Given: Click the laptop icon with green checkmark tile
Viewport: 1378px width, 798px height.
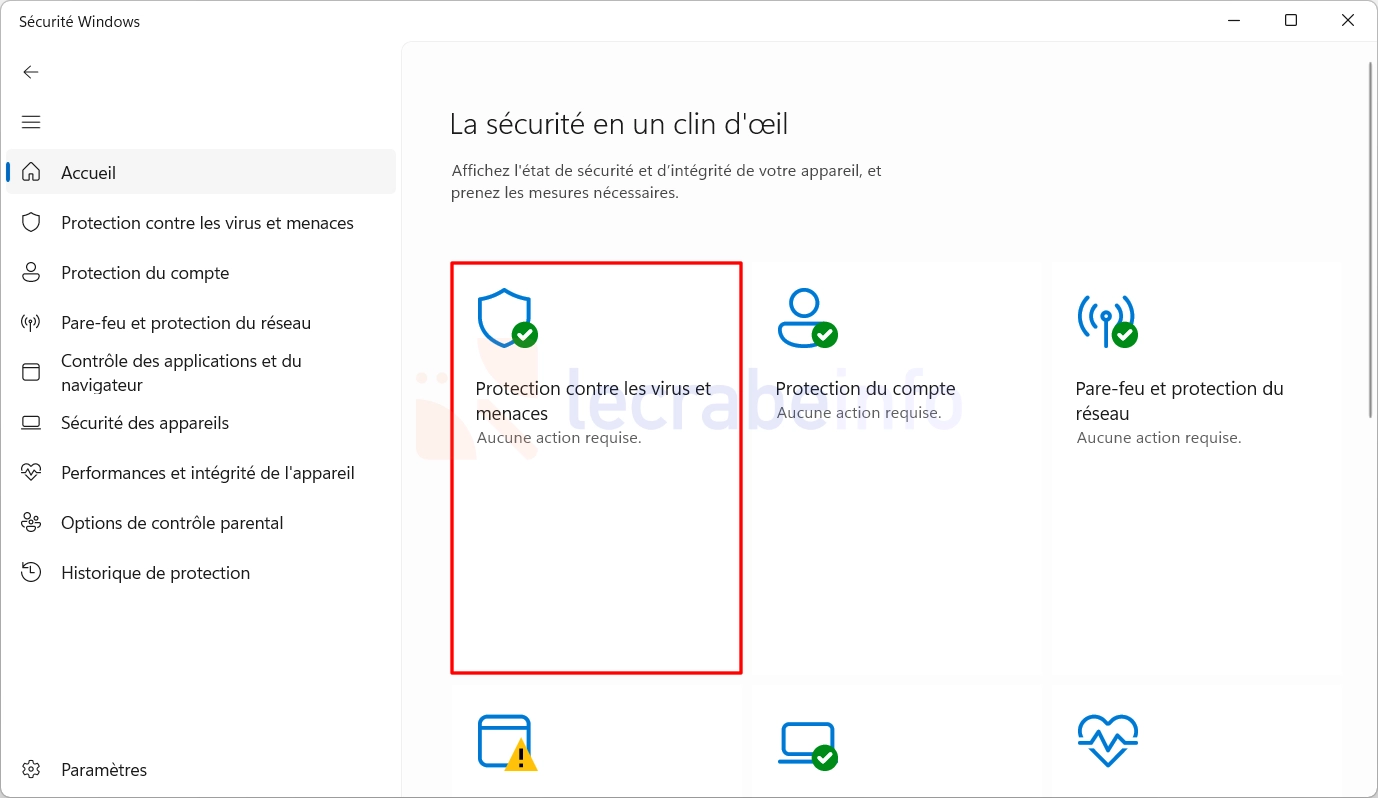Looking at the screenshot, I should [x=808, y=746].
